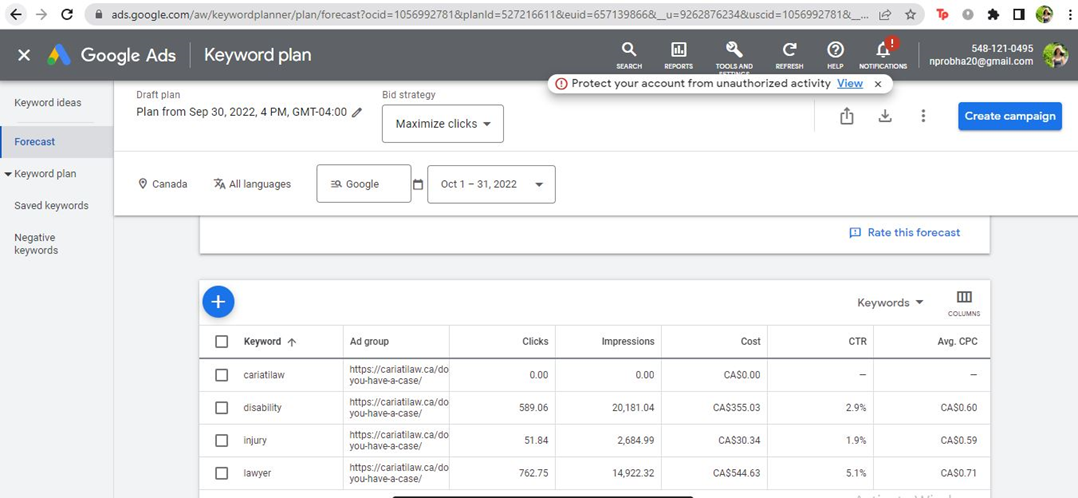This screenshot has width=1078, height=498.
Task: Sort by the Clicks column header
Action: pos(535,341)
